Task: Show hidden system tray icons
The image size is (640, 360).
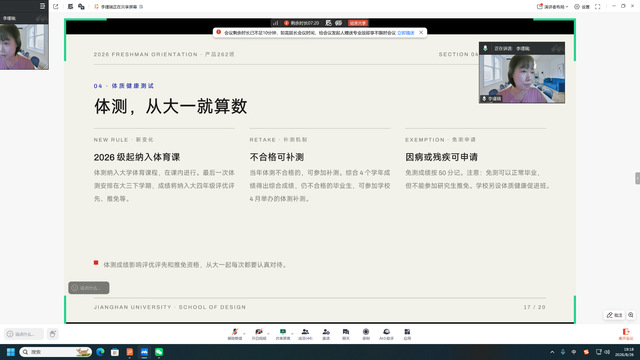Action: coord(552,352)
